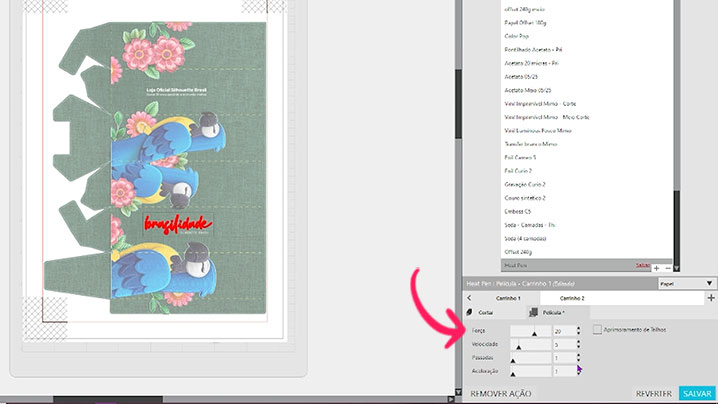Viewport: 718px width, 404px height.
Task: Click the minus icon to remove a material
Action: 668,268
